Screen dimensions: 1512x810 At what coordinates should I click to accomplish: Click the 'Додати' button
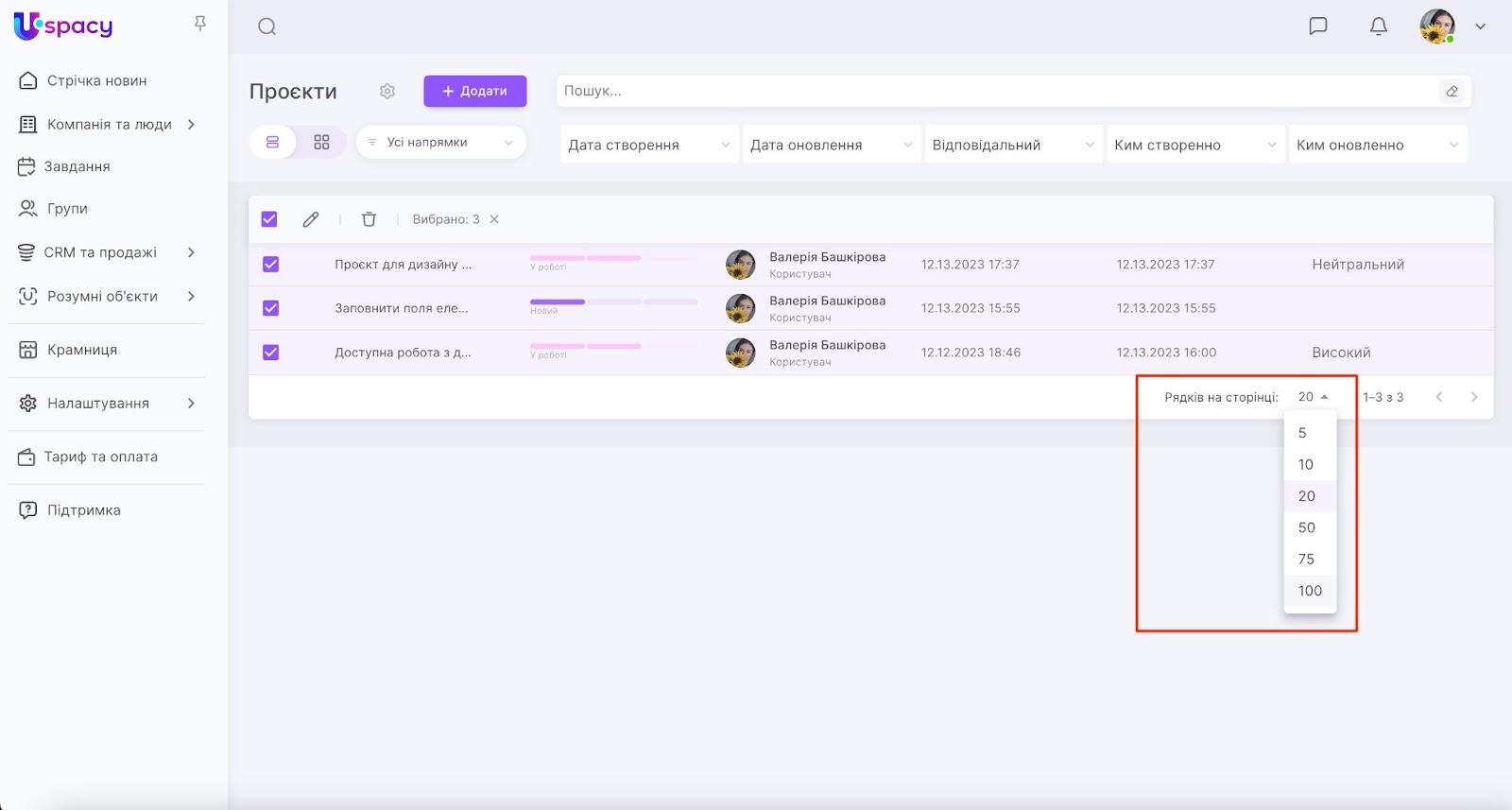[x=474, y=92]
